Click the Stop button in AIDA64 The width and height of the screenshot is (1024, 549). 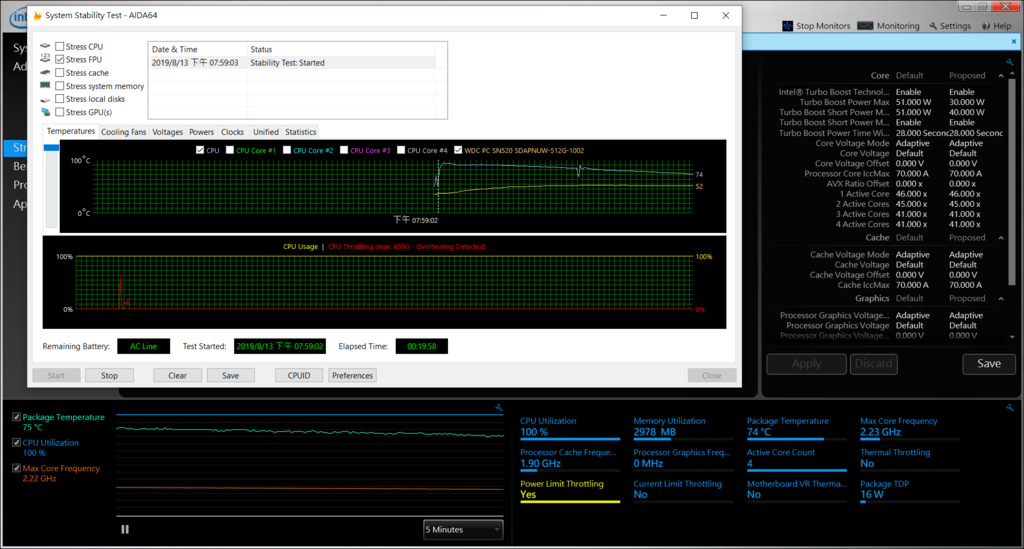click(109, 375)
